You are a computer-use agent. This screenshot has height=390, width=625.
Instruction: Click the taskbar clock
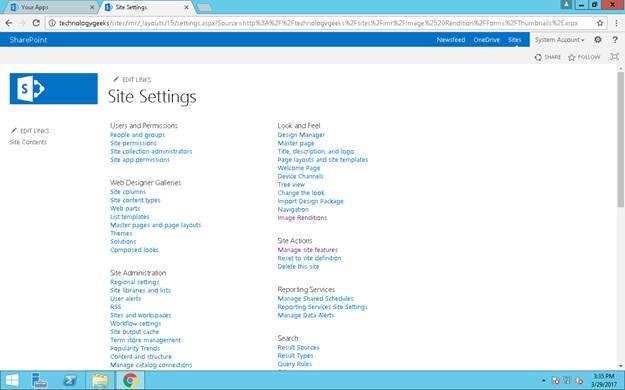[x=603, y=380]
